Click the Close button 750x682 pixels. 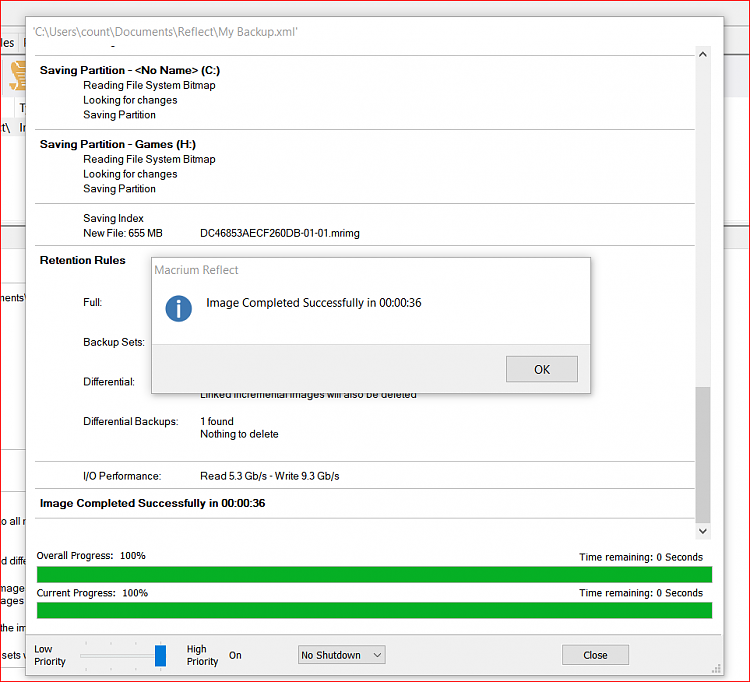click(x=595, y=655)
